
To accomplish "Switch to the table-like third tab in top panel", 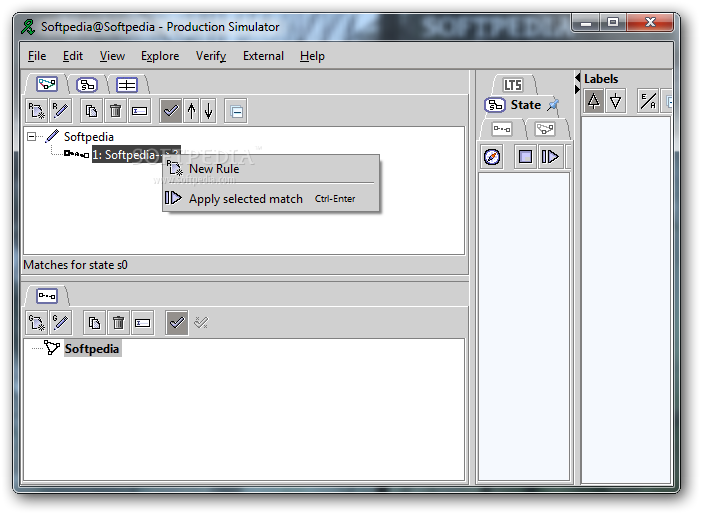I will (x=127, y=84).
